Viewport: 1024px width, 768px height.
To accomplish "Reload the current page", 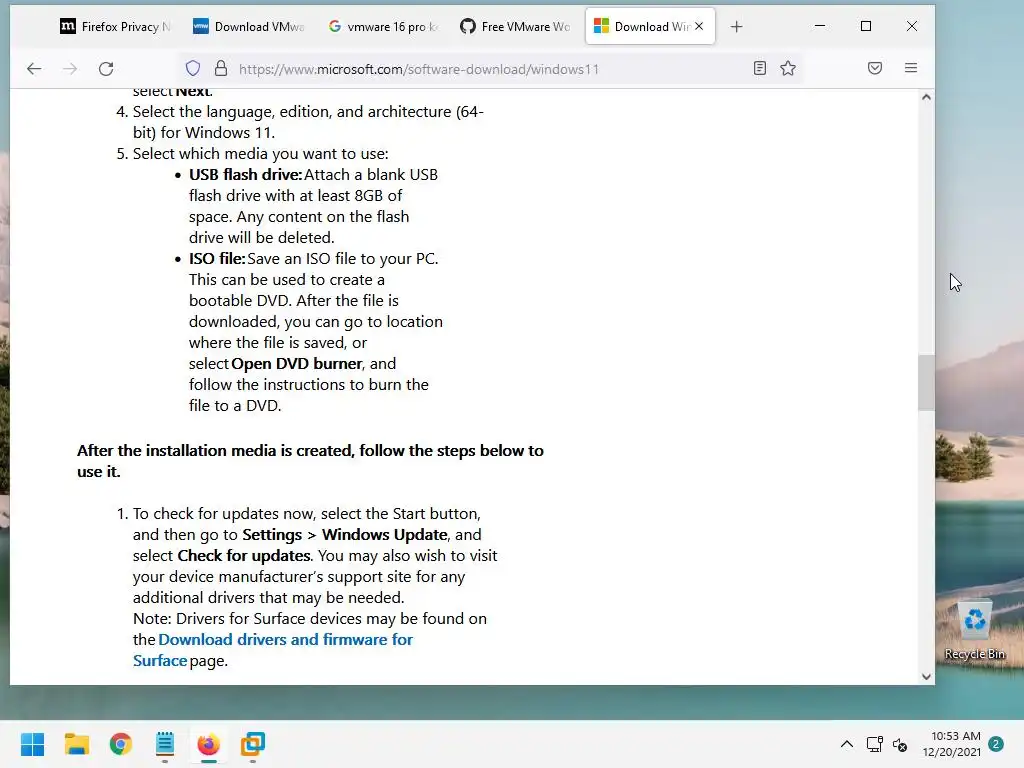I will [x=106, y=69].
